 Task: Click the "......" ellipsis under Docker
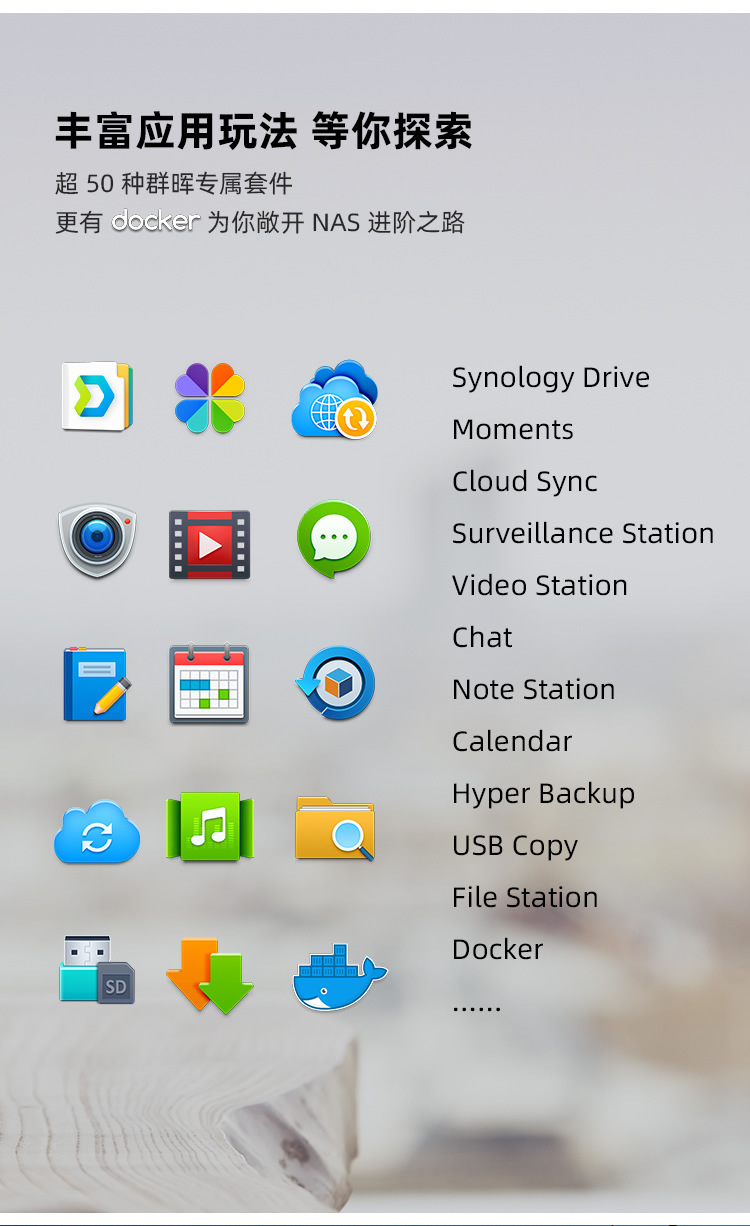477,1009
